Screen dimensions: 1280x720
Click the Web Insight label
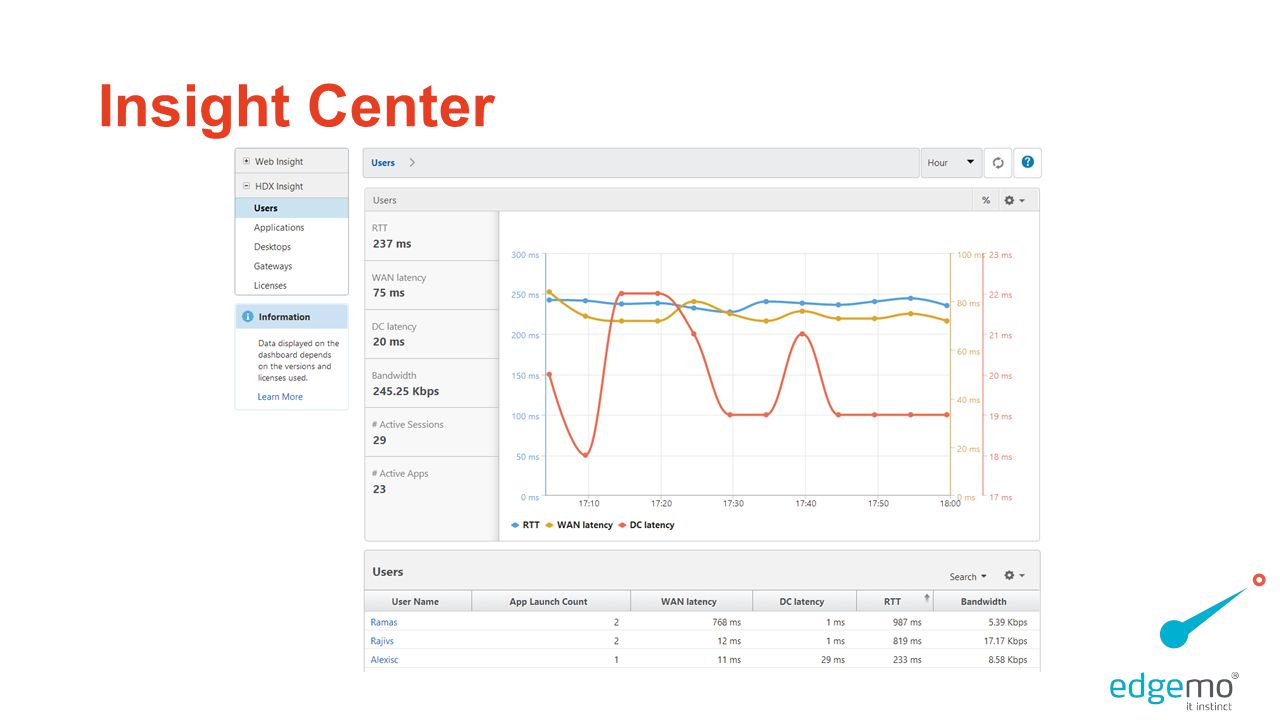(x=279, y=161)
